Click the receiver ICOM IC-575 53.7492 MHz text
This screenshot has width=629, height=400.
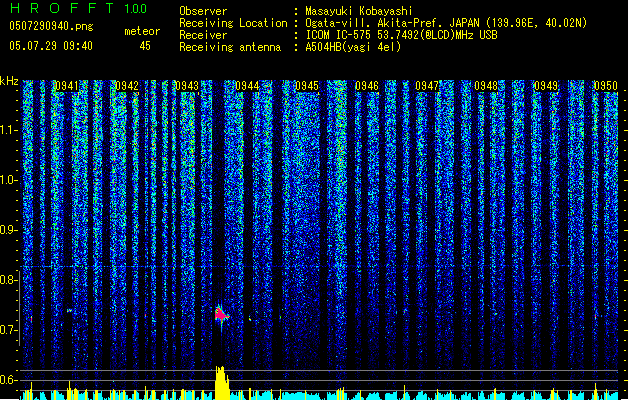pyautogui.click(x=401, y=35)
